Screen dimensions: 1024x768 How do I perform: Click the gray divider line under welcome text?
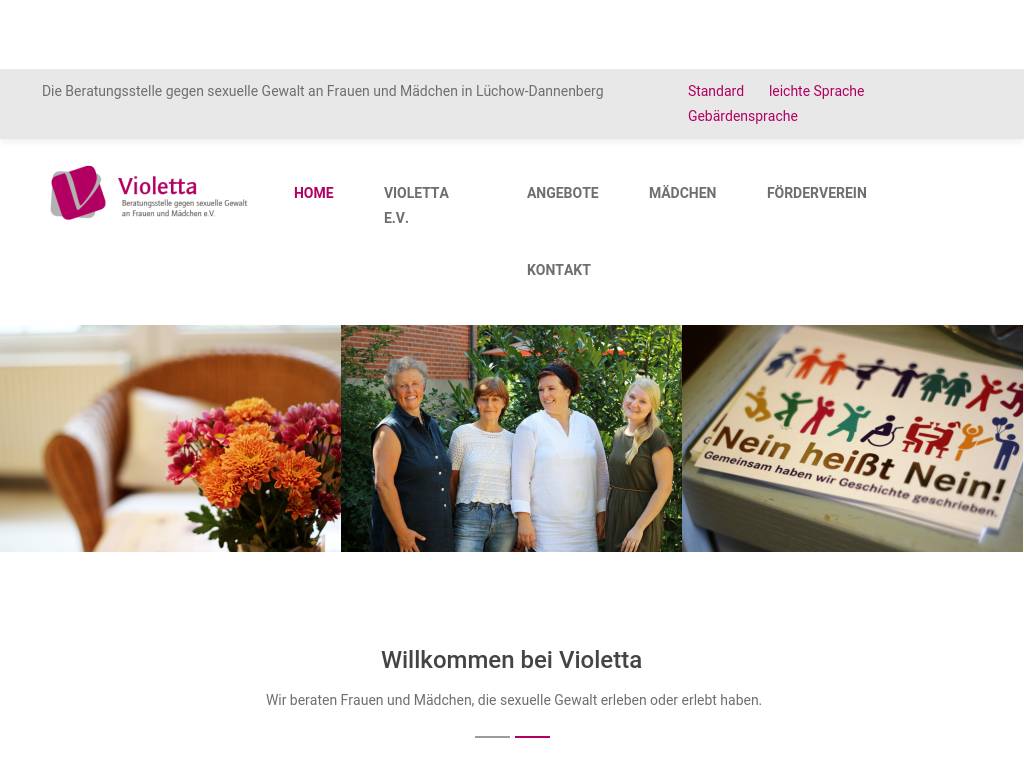pyautogui.click(x=492, y=737)
